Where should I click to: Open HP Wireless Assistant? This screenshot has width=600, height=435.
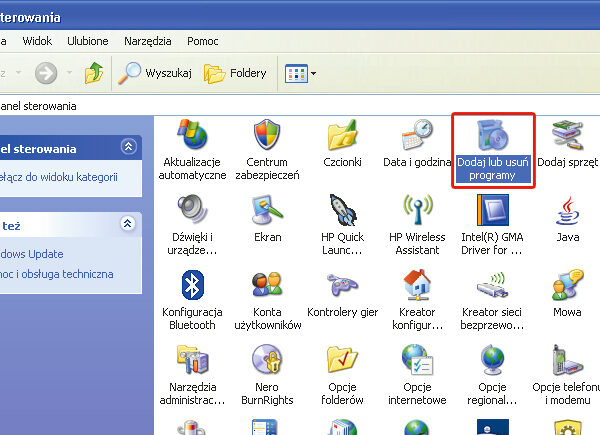click(416, 213)
